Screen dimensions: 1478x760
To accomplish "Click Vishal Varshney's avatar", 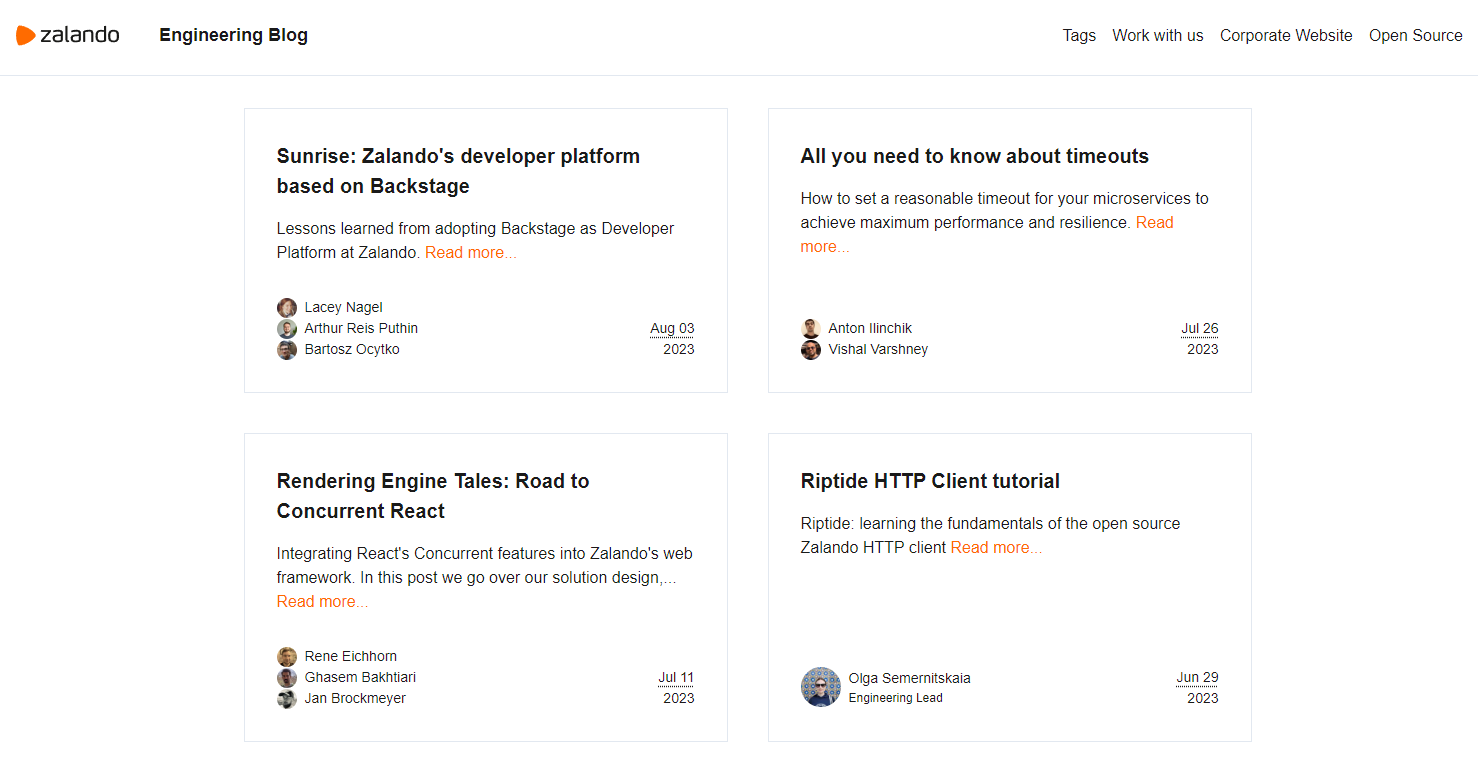I will click(811, 350).
